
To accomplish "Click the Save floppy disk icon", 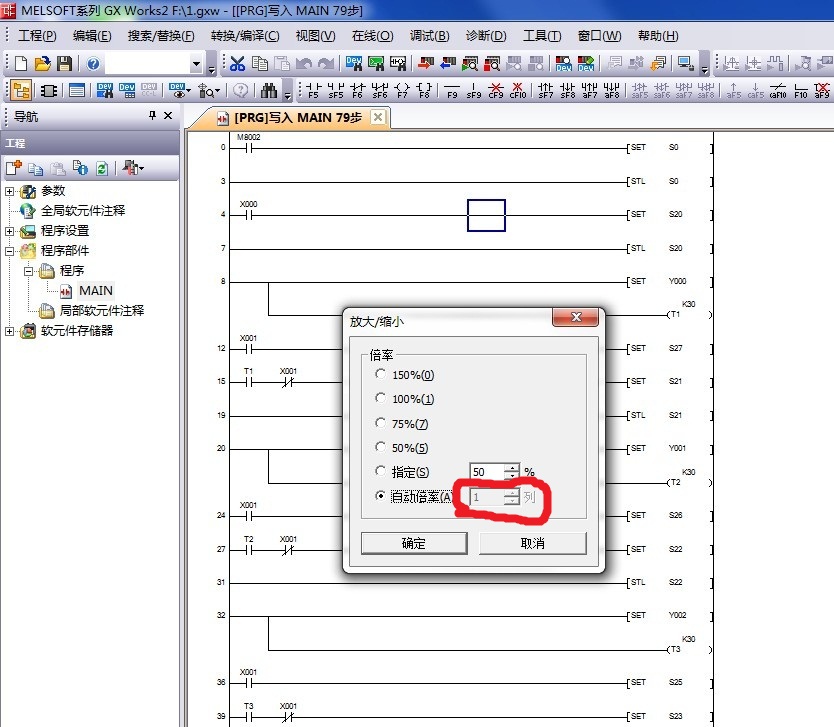I will point(64,64).
